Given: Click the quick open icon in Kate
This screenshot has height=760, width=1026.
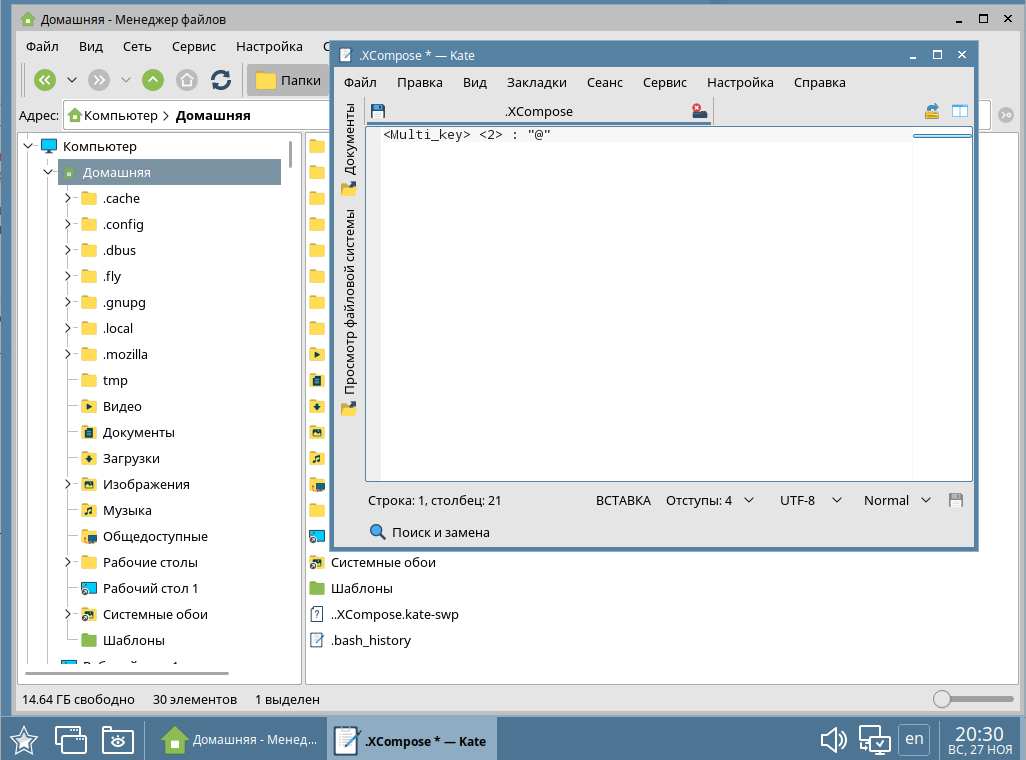Looking at the screenshot, I should pyautogui.click(x=932, y=111).
